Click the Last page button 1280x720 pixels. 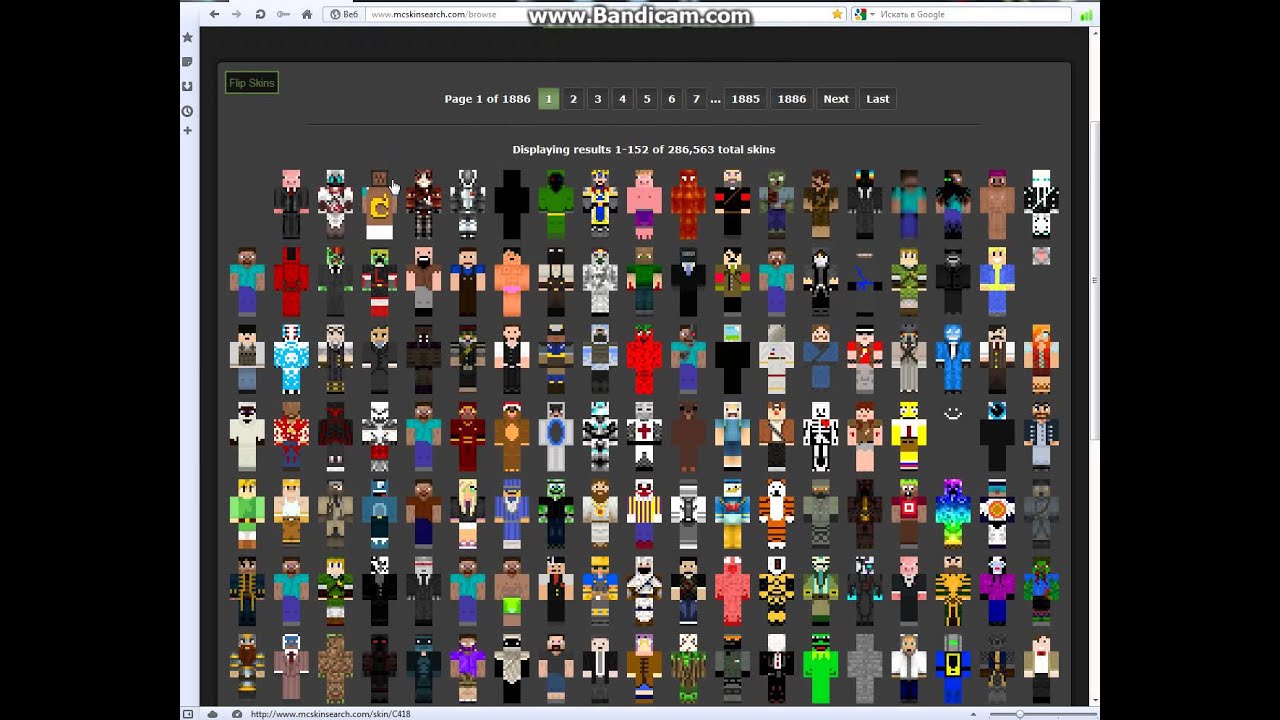(878, 99)
